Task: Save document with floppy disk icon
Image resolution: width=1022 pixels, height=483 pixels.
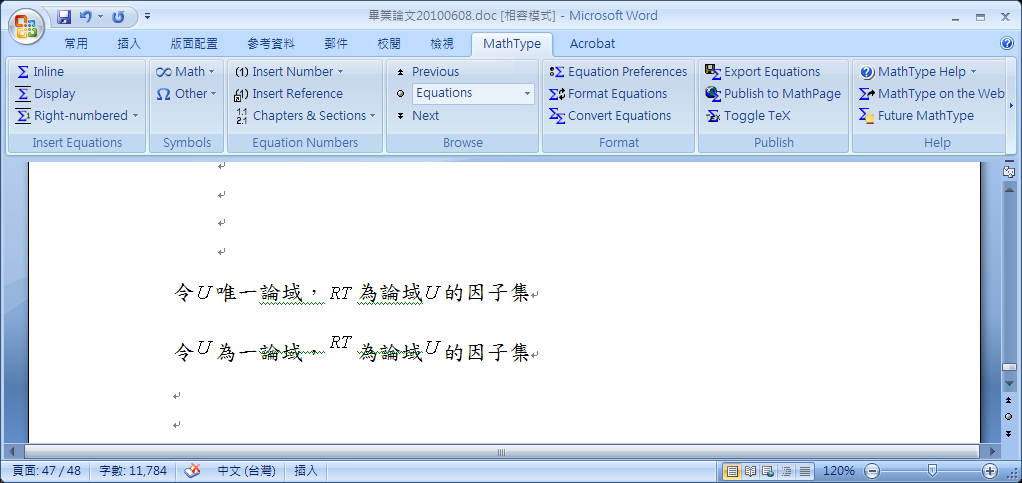Action: point(64,16)
